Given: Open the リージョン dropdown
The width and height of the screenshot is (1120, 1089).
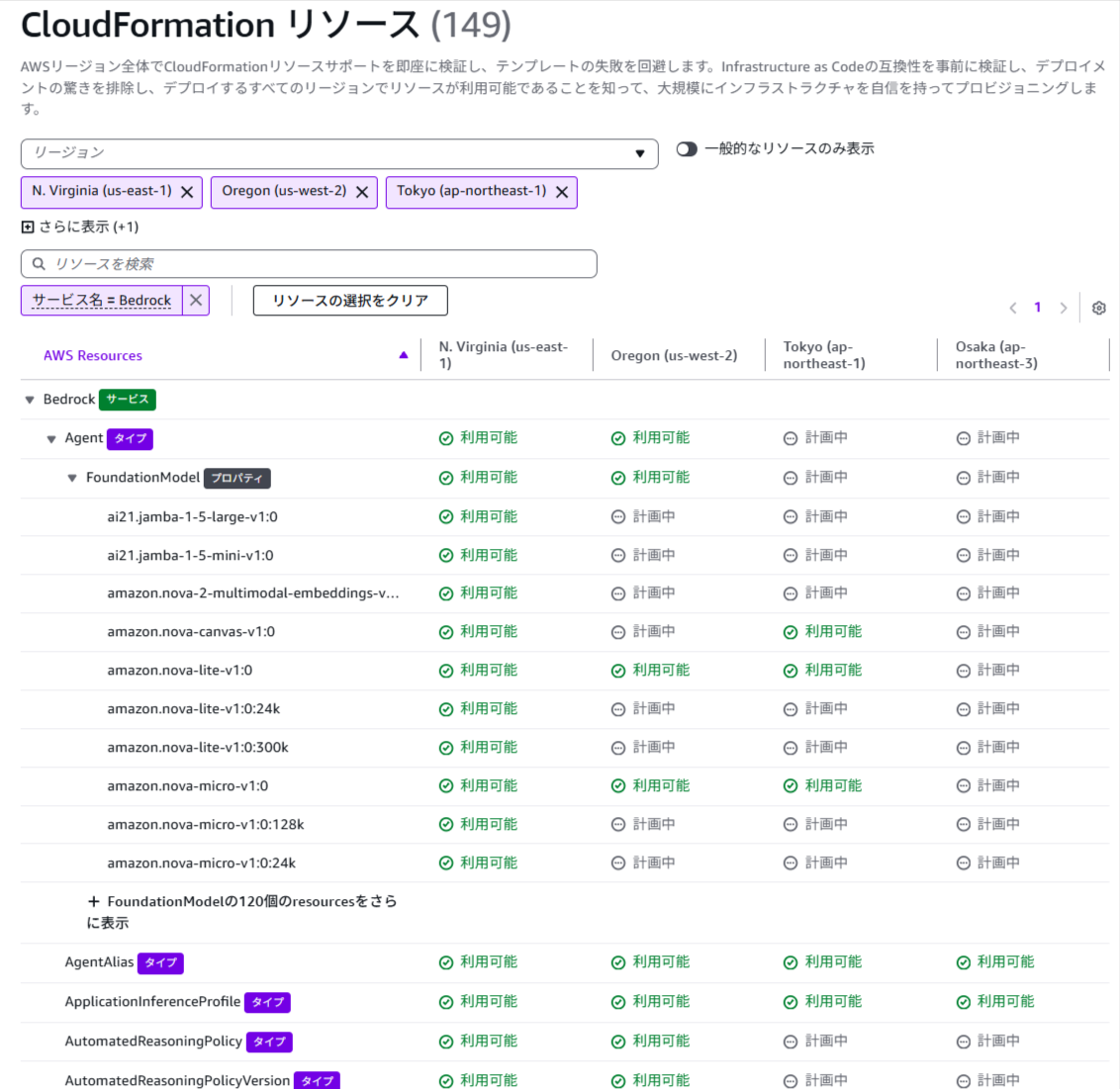Looking at the screenshot, I should coord(339,153).
